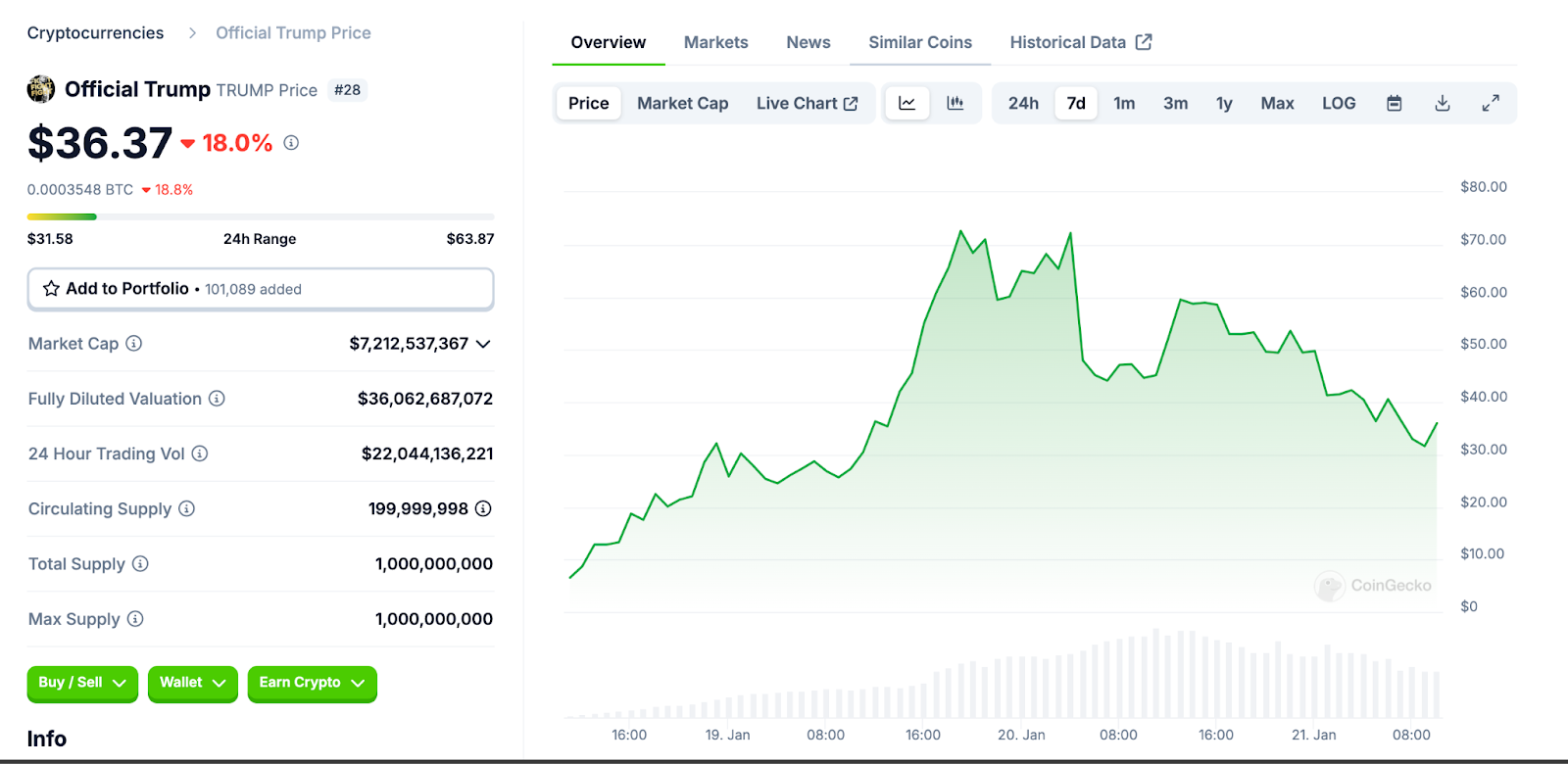Select the candlestick chart view icon

[x=955, y=103]
